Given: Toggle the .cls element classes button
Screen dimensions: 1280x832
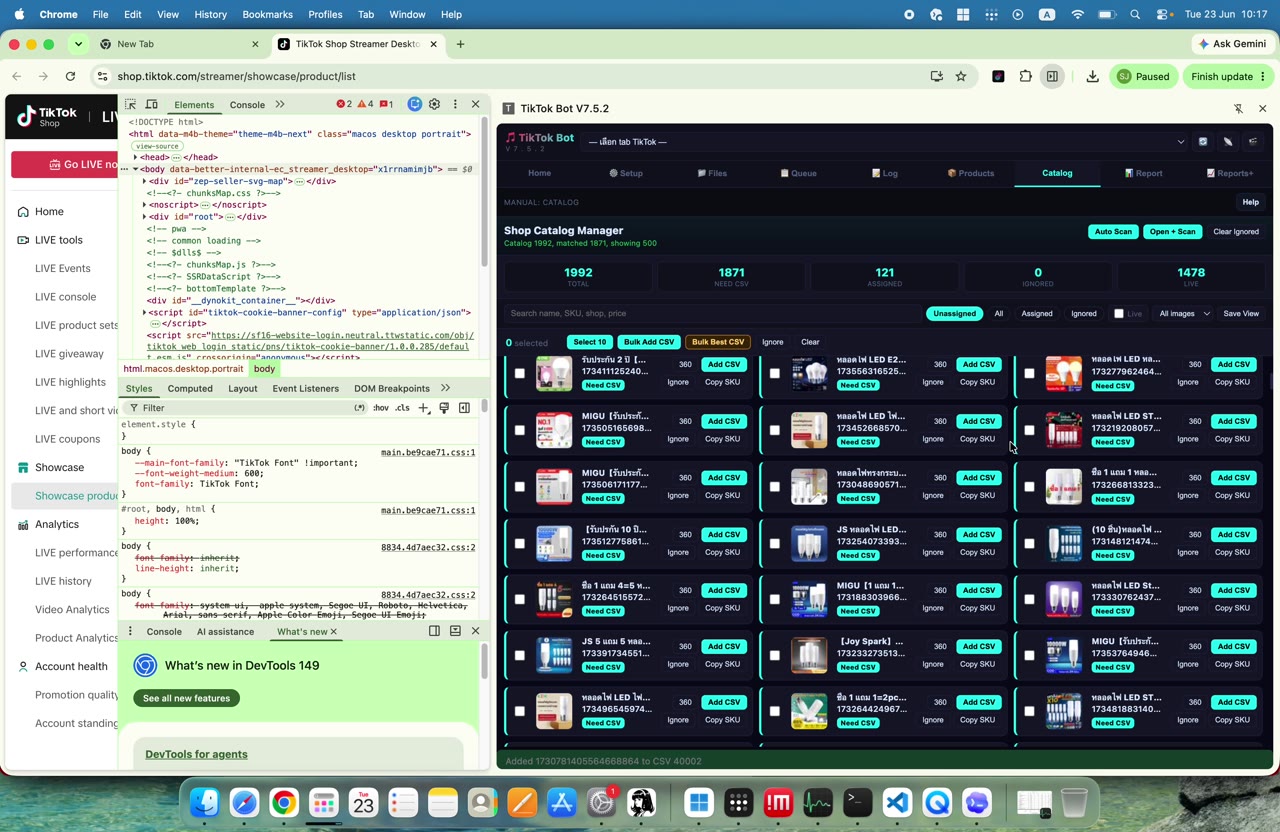Looking at the screenshot, I should tap(402, 408).
